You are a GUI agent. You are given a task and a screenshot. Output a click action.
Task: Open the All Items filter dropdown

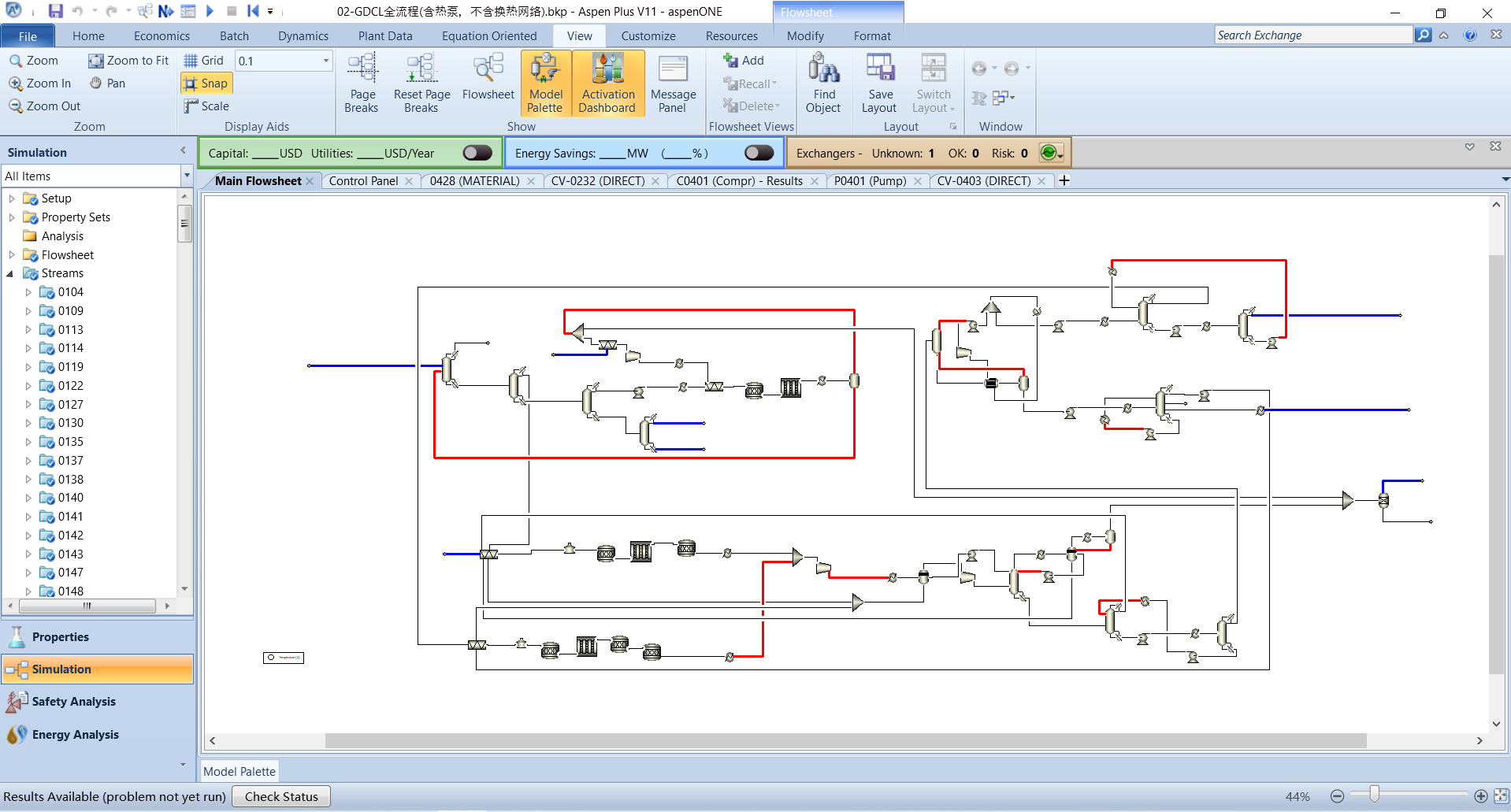pyautogui.click(x=187, y=176)
